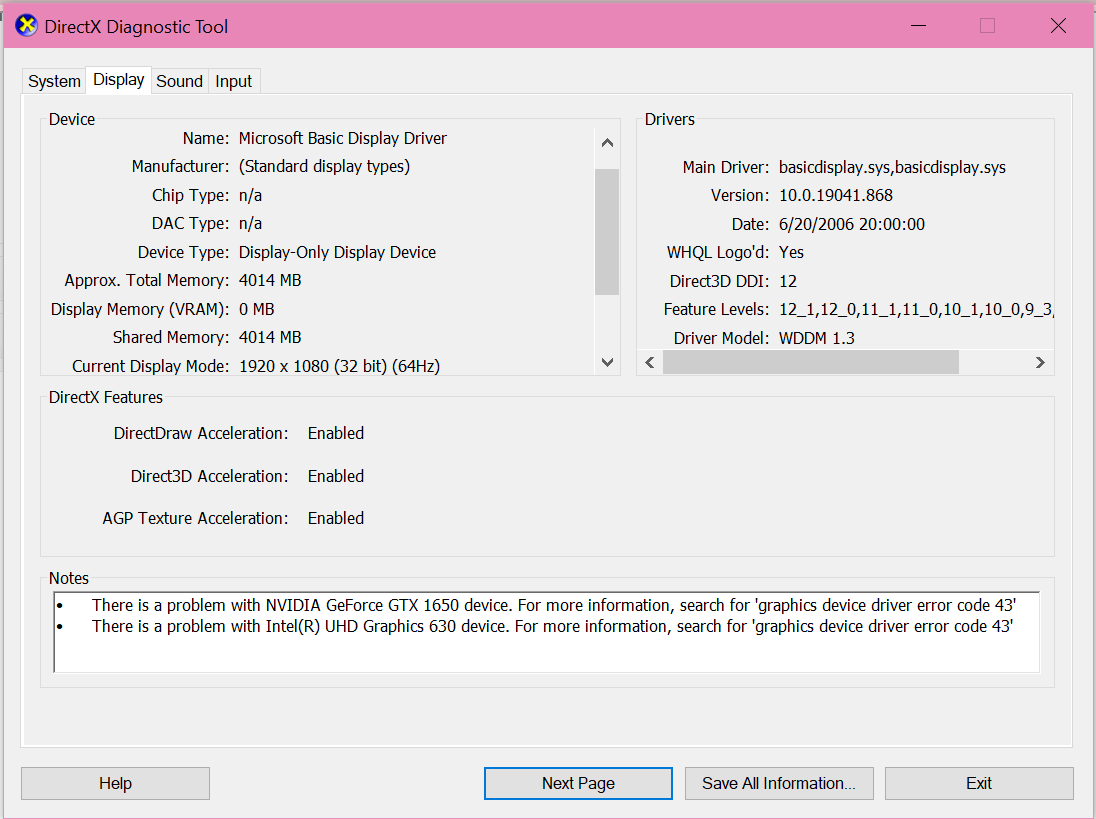Click the Intel(R) UHD Graphics 630 note
The width and height of the screenshot is (1096, 819).
[x=552, y=626]
